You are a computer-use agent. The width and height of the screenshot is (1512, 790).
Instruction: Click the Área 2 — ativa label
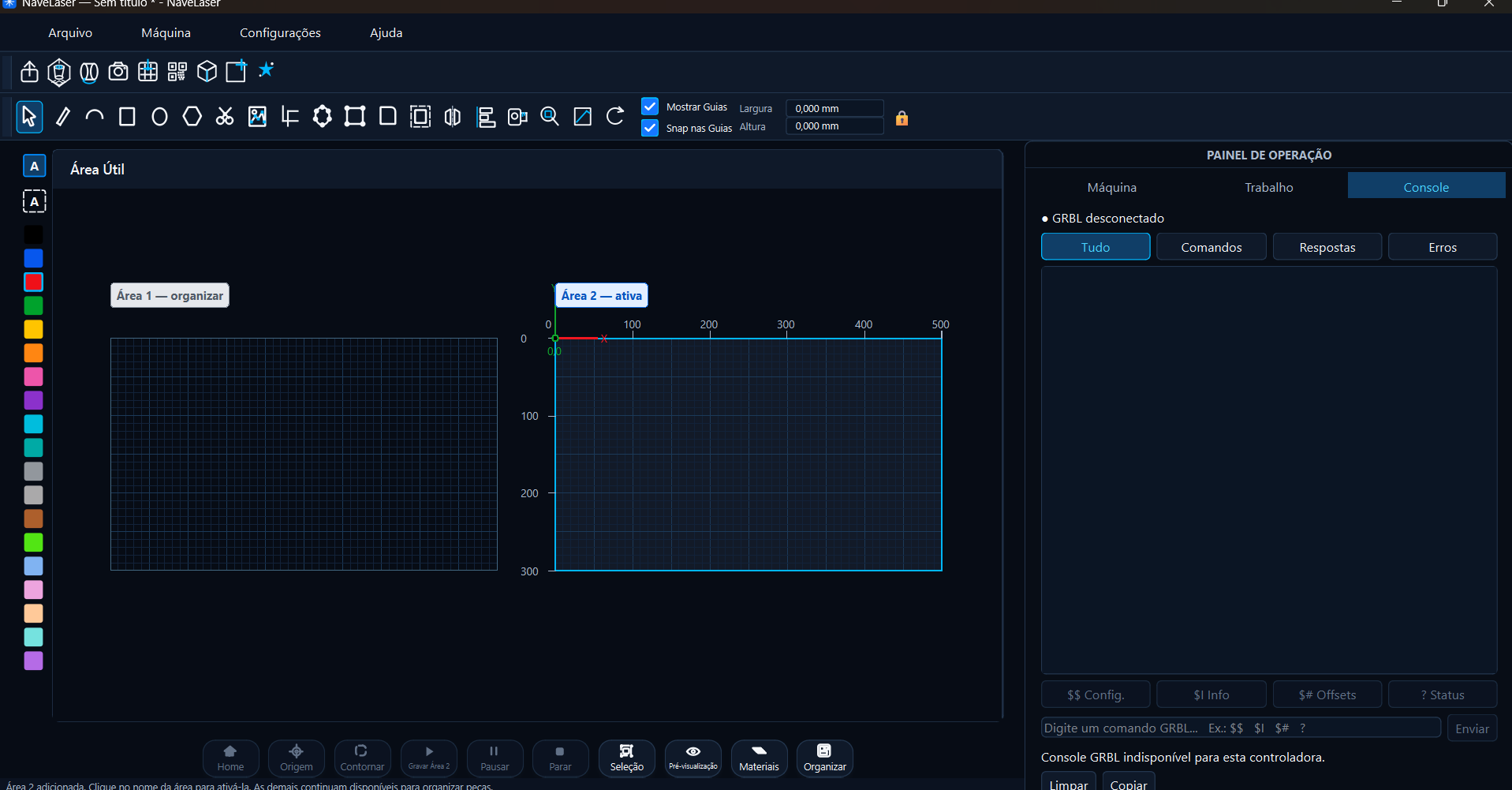tap(601, 295)
